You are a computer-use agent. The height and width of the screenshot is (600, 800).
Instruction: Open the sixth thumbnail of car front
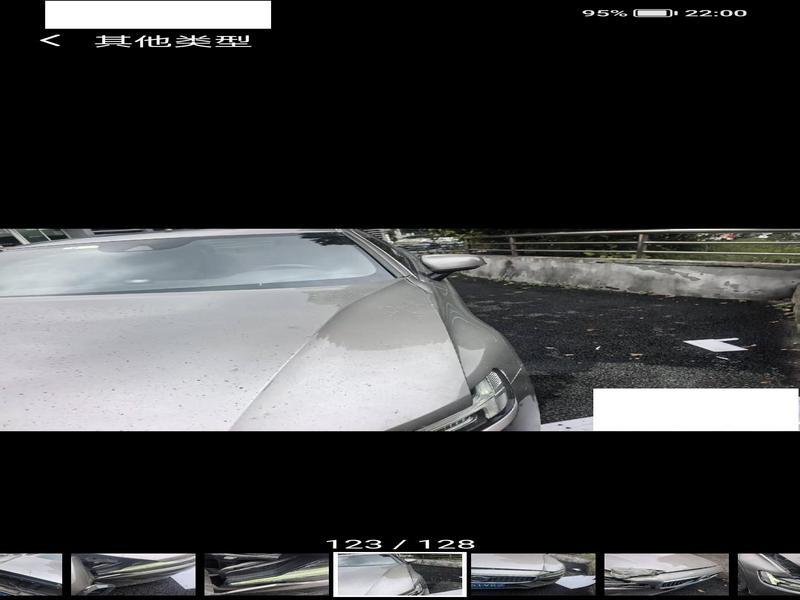[x=666, y=575]
